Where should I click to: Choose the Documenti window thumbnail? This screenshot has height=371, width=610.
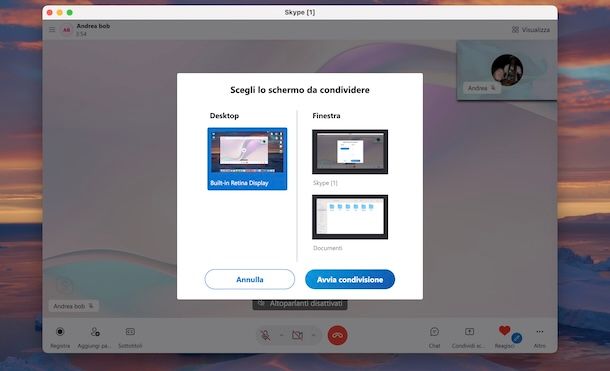[x=350, y=217]
